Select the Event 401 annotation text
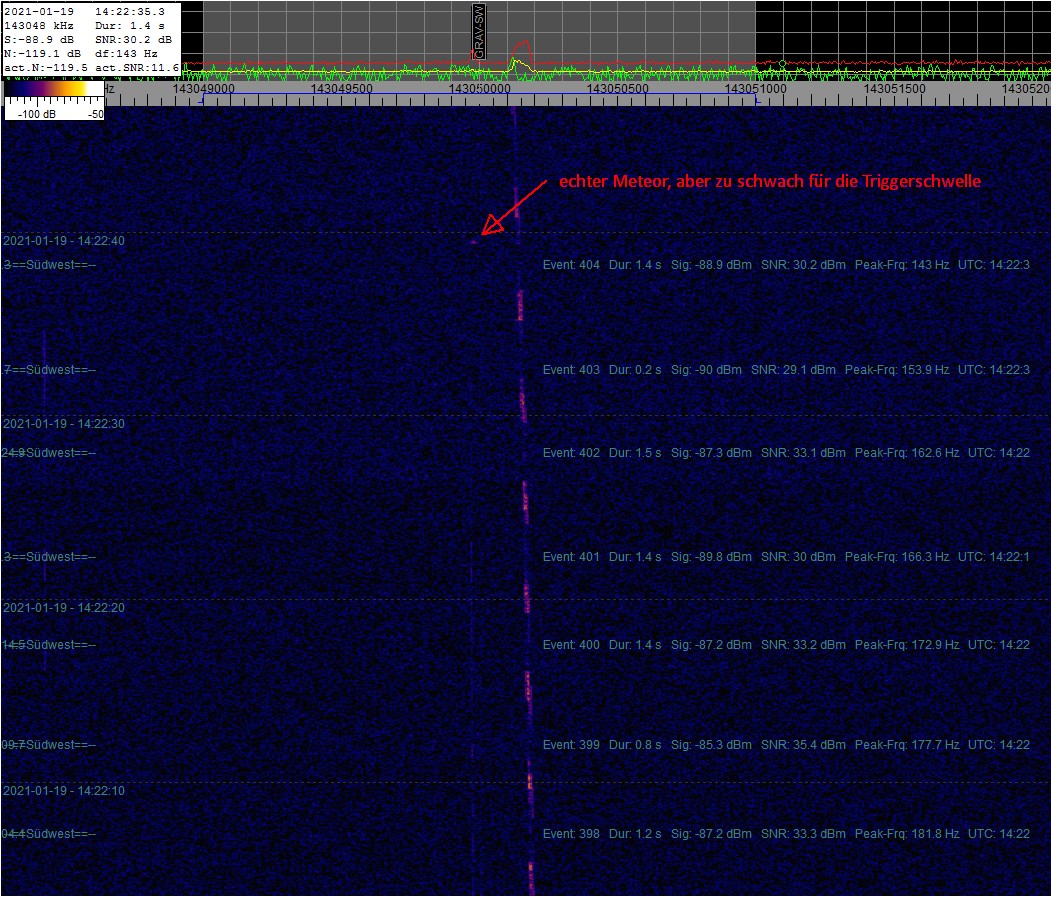The image size is (1051, 897). (x=786, y=557)
